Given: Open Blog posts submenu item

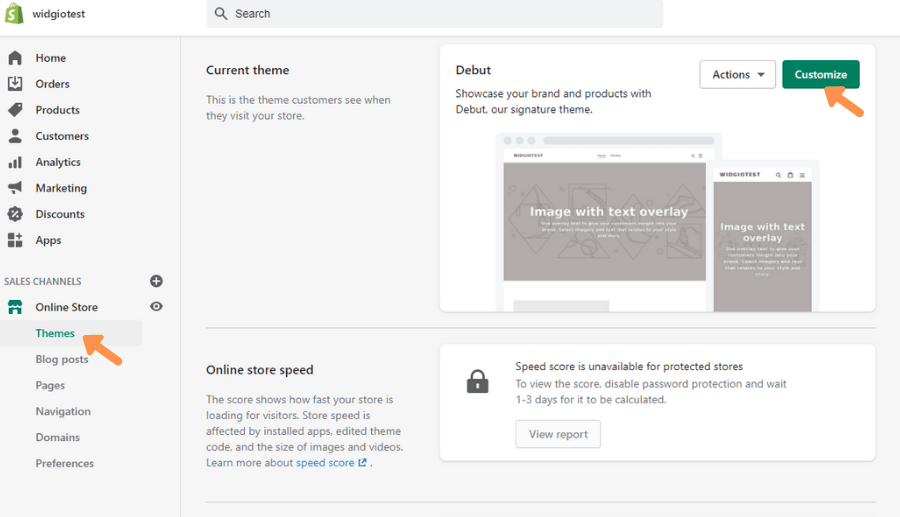Looking at the screenshot, I should tap(62, 359).
